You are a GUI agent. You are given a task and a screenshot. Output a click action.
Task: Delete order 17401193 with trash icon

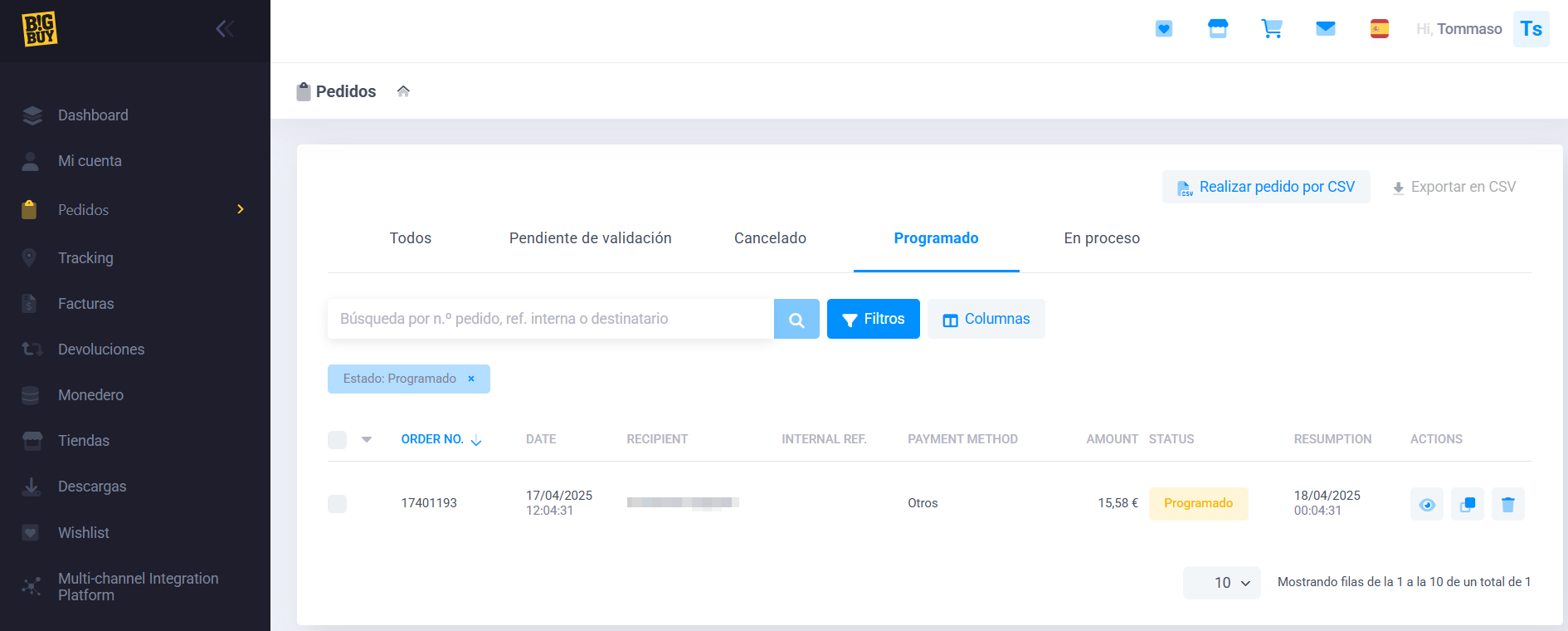pyautogui.click(x=1507, y=504)
